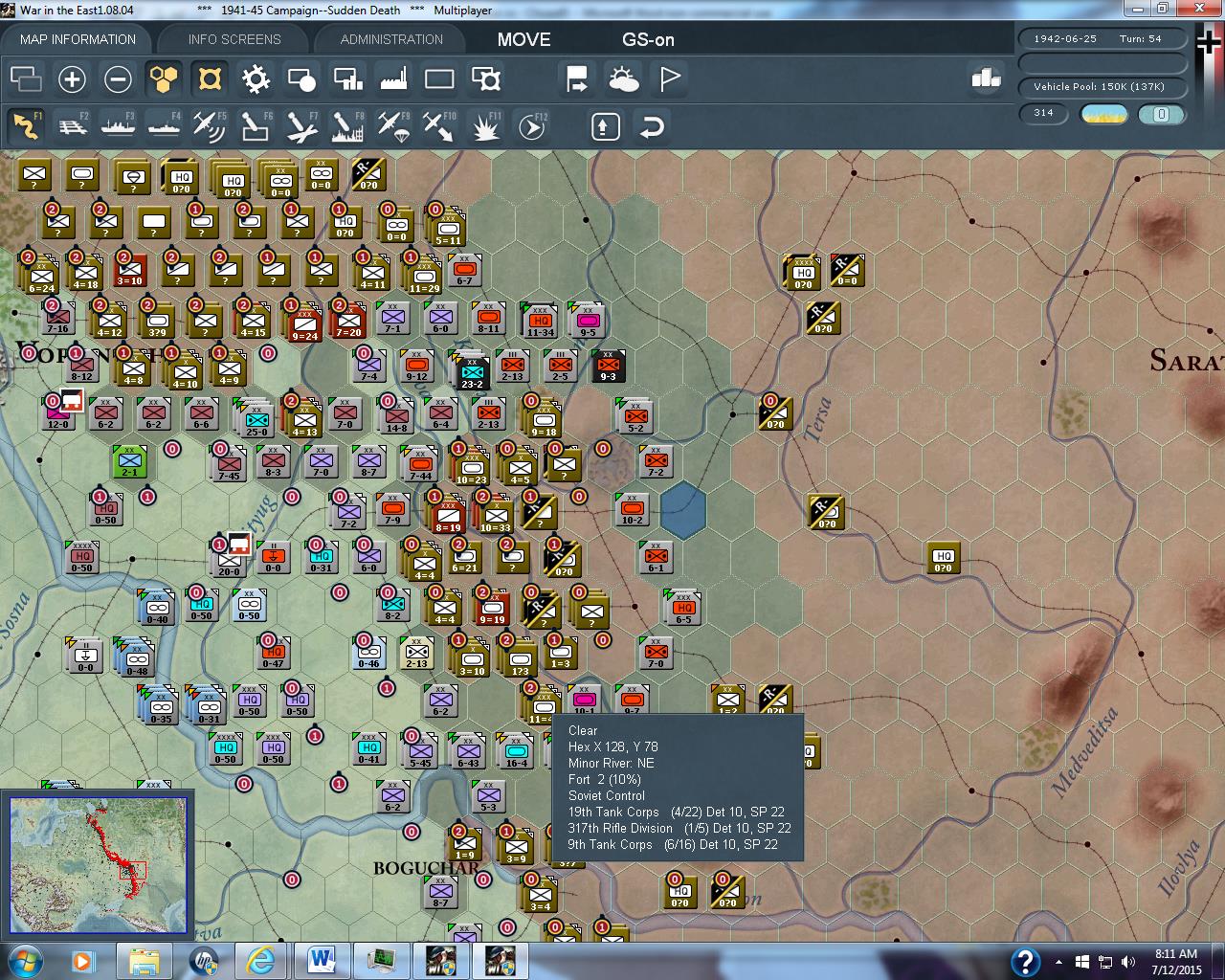This screenshot has height=980, width=1225.
Task: Click the rectangle-with-gear toolbar icon
Action: [486, 78]
